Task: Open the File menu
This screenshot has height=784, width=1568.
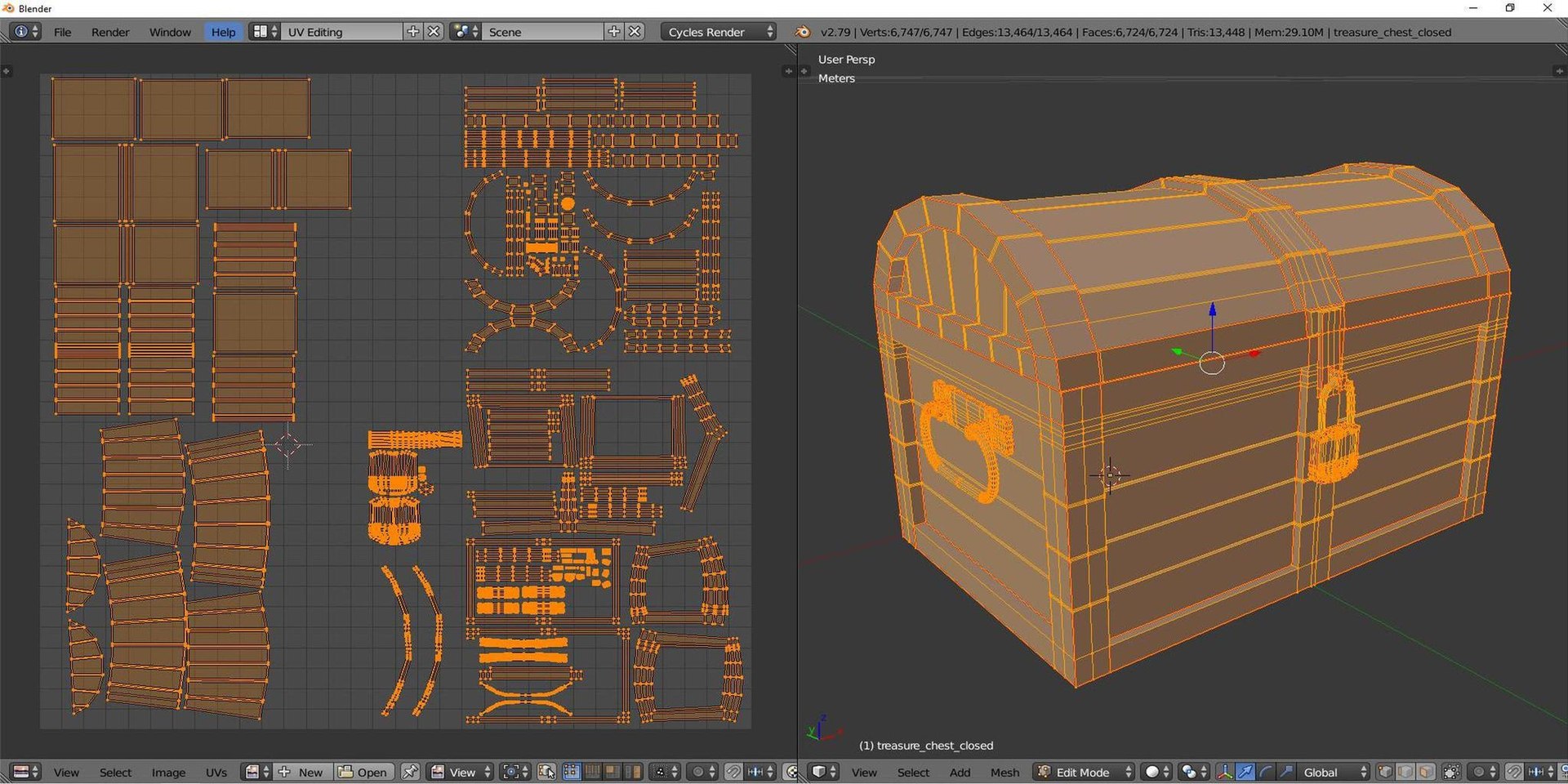Action: pos(62,32)
